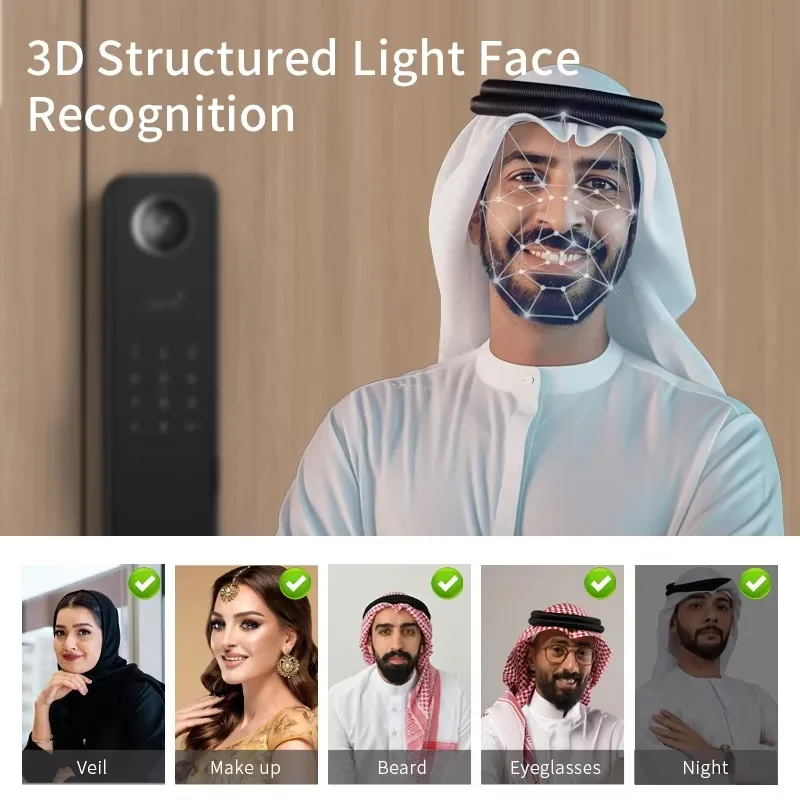Select the Eyeglasses label caption
Screen dimensions: 800x800
(x=553, y=767)
